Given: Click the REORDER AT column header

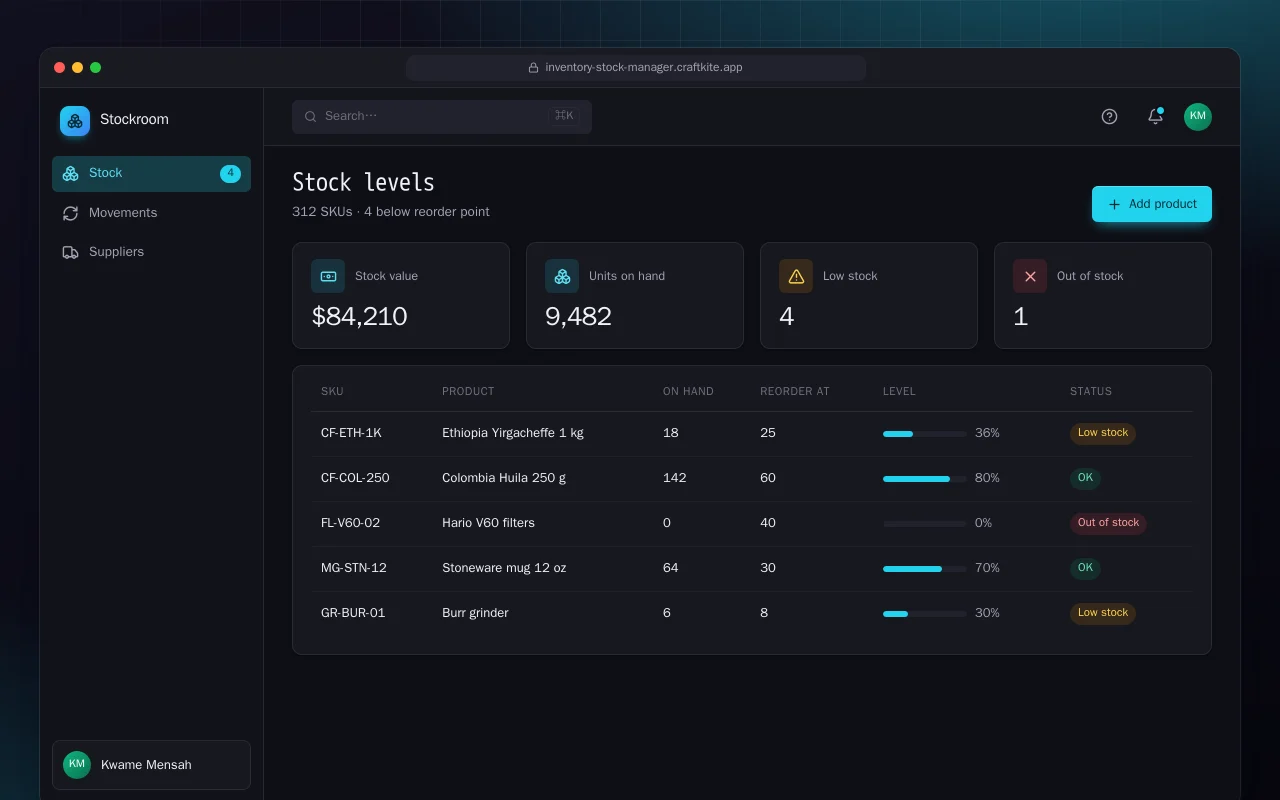Looking at the screenshot, I should 795,392.
